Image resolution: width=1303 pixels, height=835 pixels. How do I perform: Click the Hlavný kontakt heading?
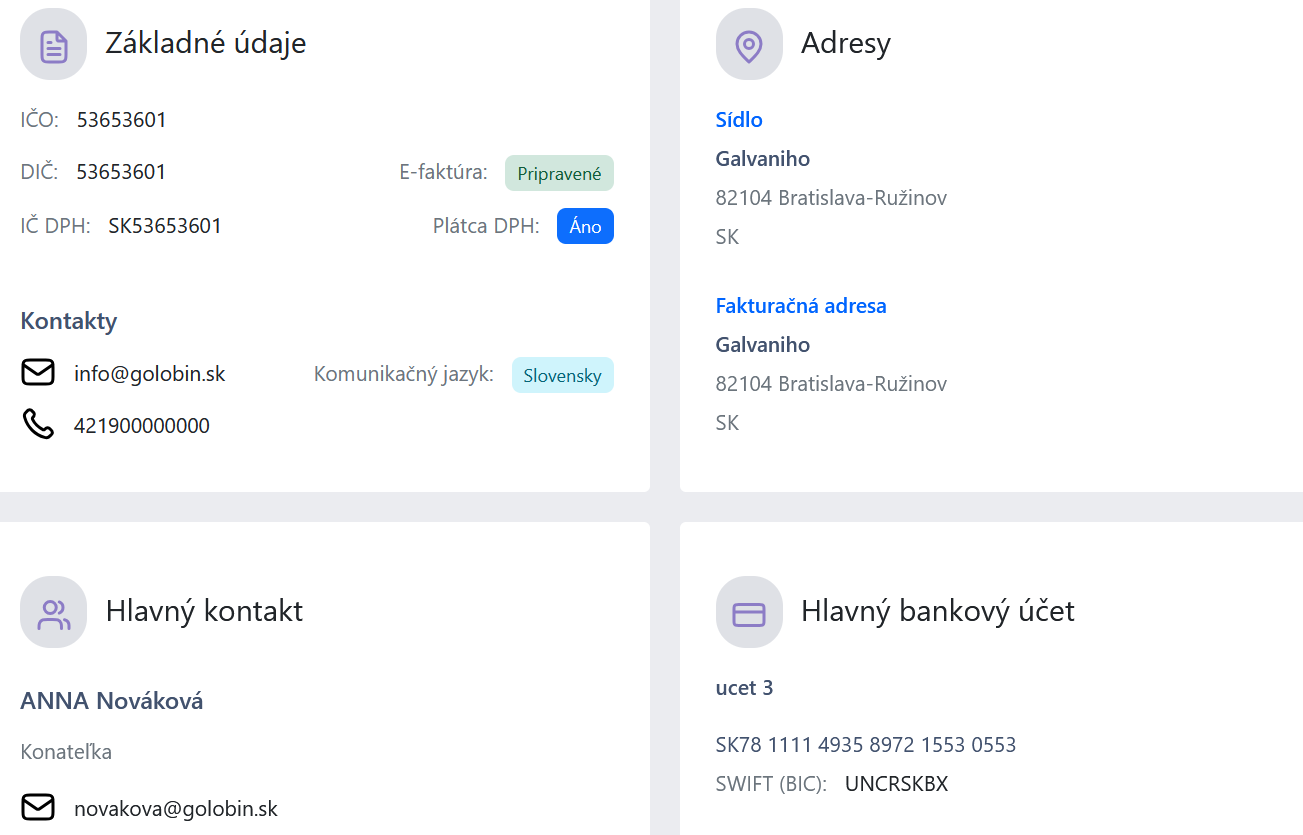(x=204, y=611)
